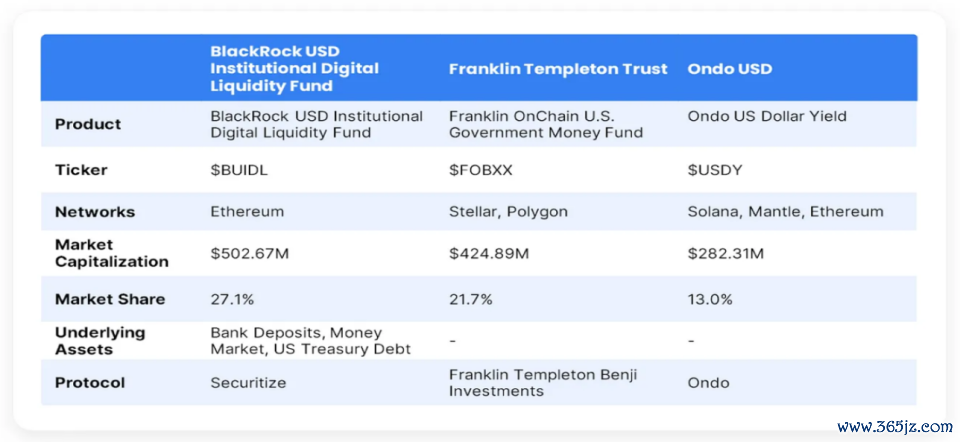Click the Ticker row label
Image resolution: width=960 pixels, height=442 pixels.
(x=81, y=170)
